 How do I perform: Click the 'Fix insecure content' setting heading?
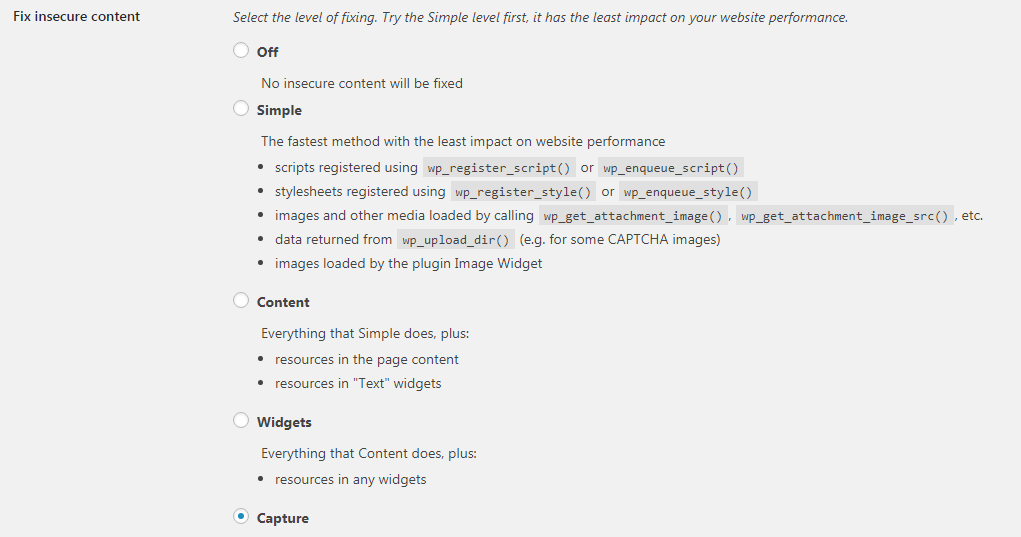76,16
